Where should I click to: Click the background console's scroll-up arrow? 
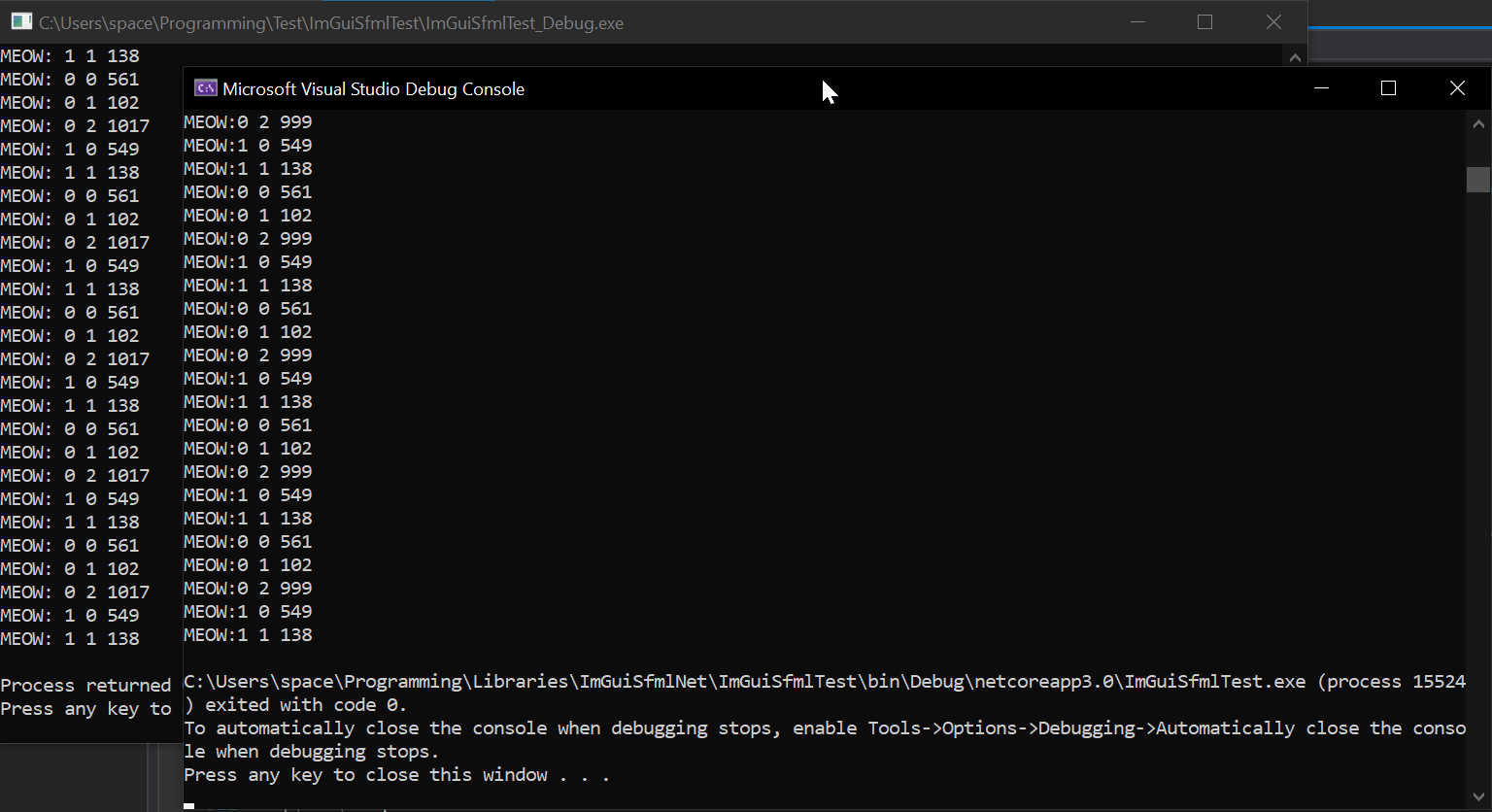1295,56
